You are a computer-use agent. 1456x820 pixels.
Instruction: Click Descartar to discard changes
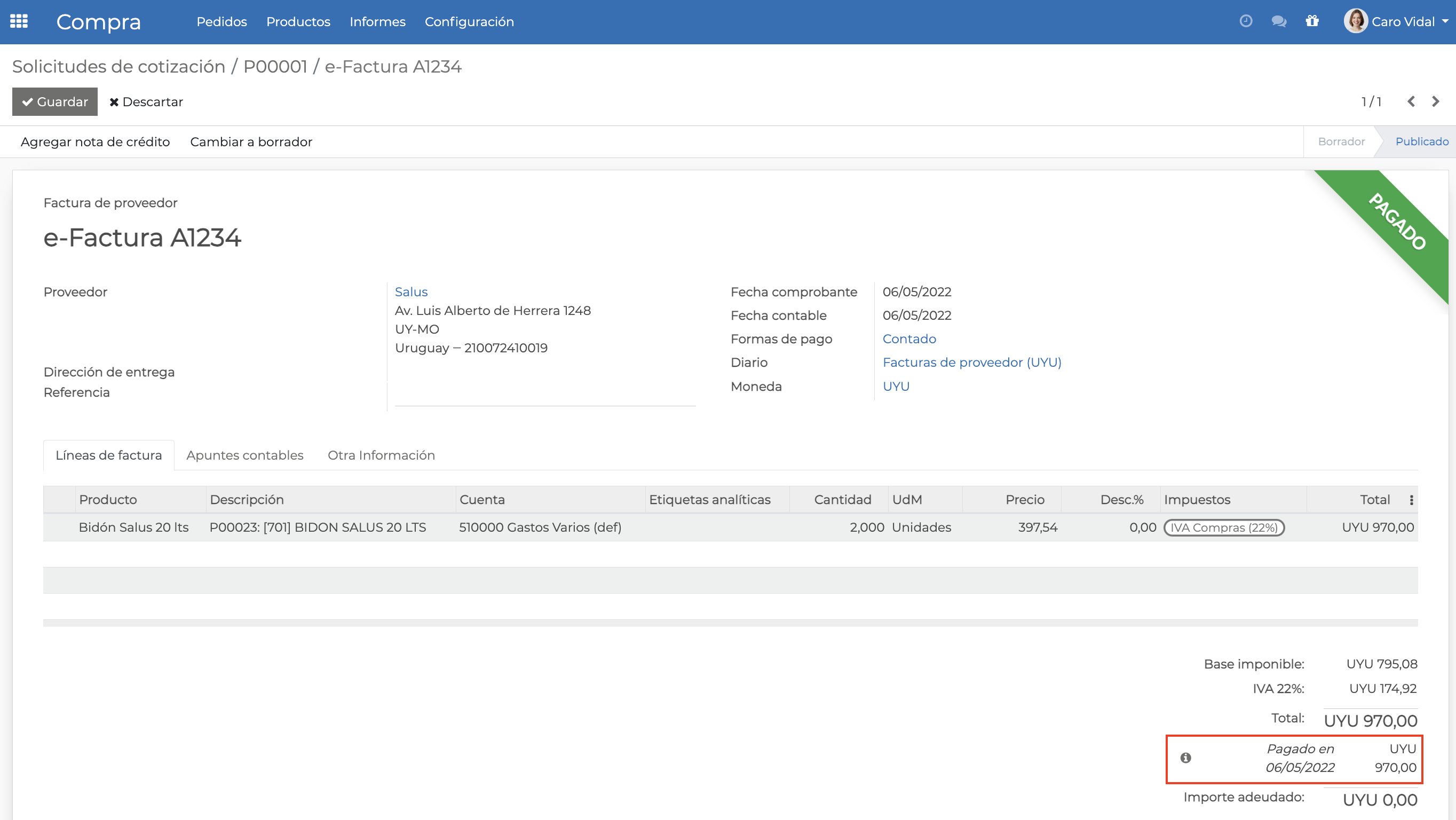click(x=146, y=102)
